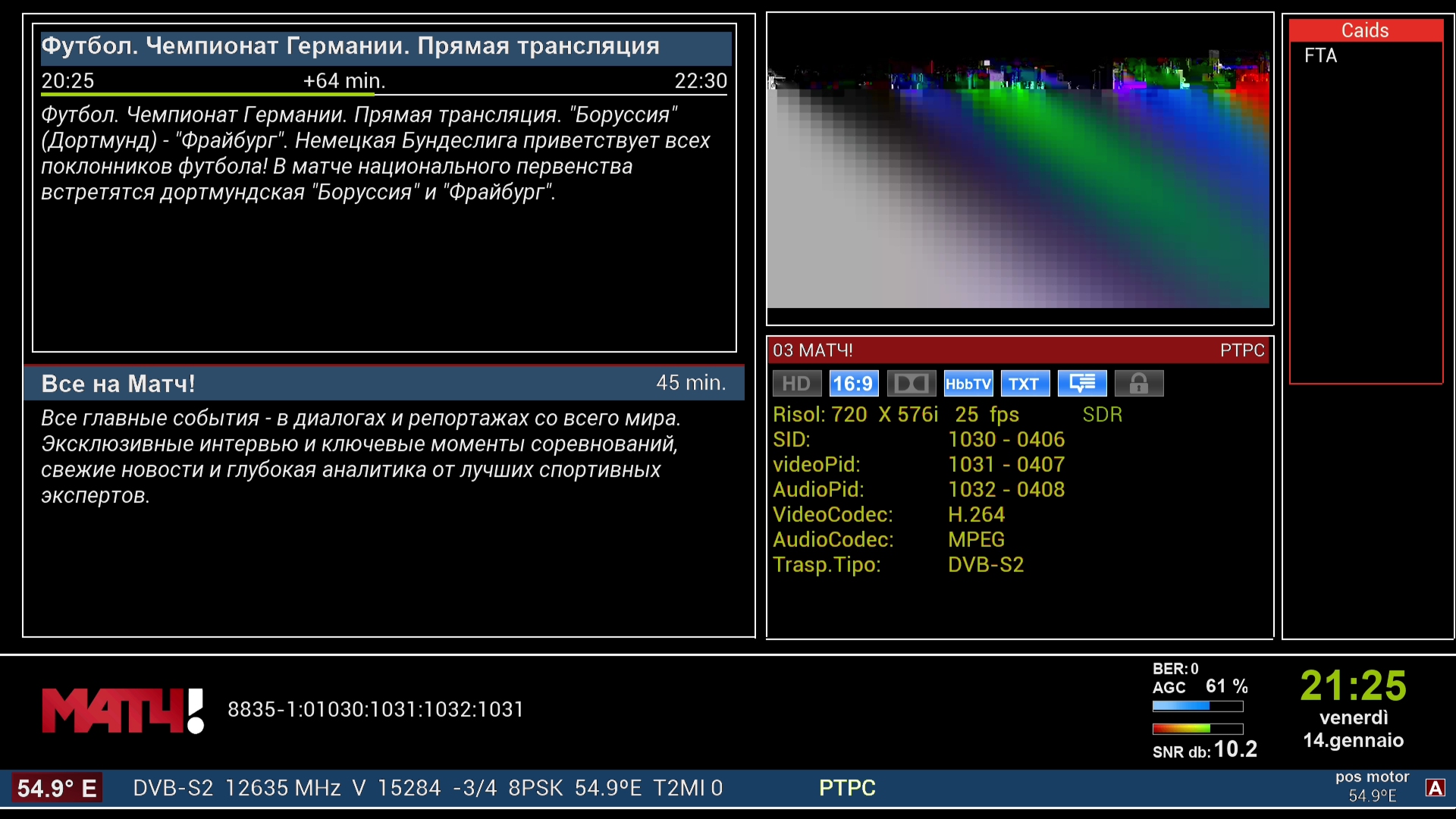This screenshot has height=819, width=1456.
Task: Click the transponder frequency 12635 MHz
Action: (x=283, y=789)
